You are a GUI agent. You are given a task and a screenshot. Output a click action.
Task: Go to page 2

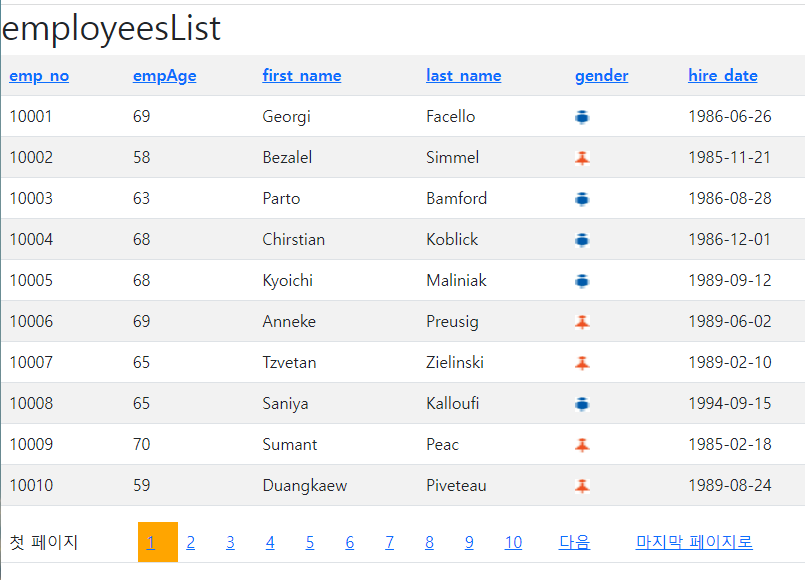point(190,542)
